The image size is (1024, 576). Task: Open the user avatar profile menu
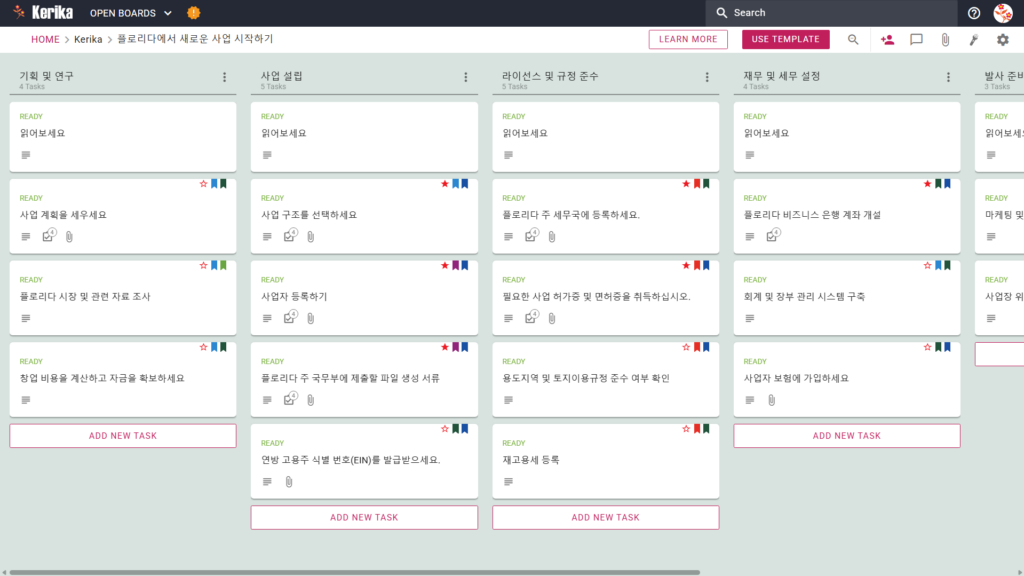tap(1003, 12)
